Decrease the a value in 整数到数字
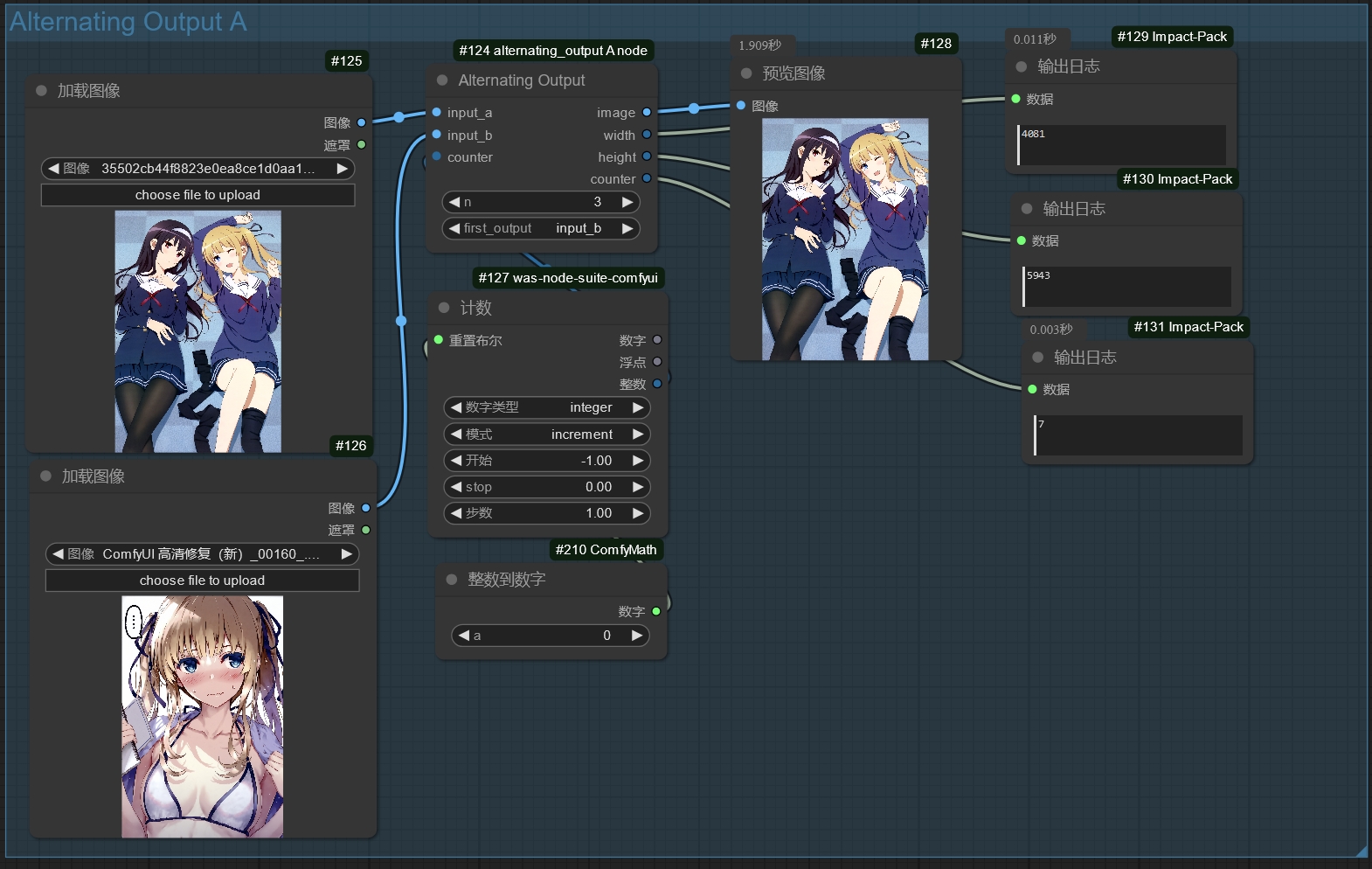 (464, 636)
